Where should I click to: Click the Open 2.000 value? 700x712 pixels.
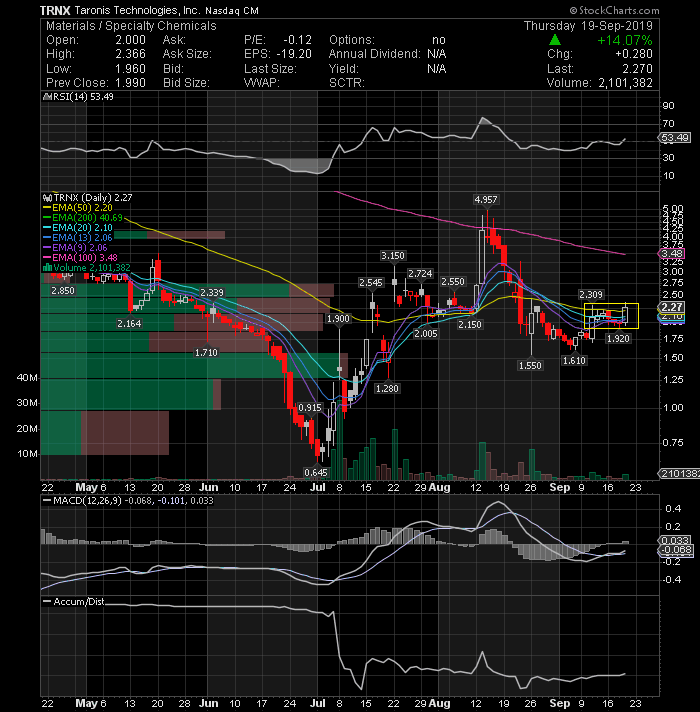(x=130, y=40)
